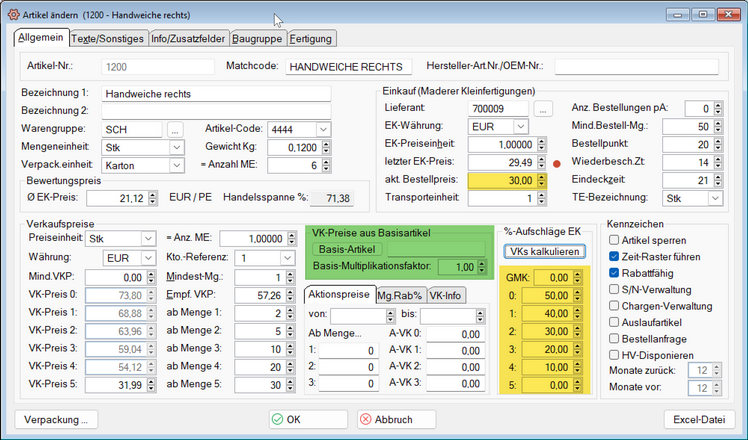Open the TE-Bezeichnung dropdown
This screenshot has height=440, width=748.
[715, 199]
